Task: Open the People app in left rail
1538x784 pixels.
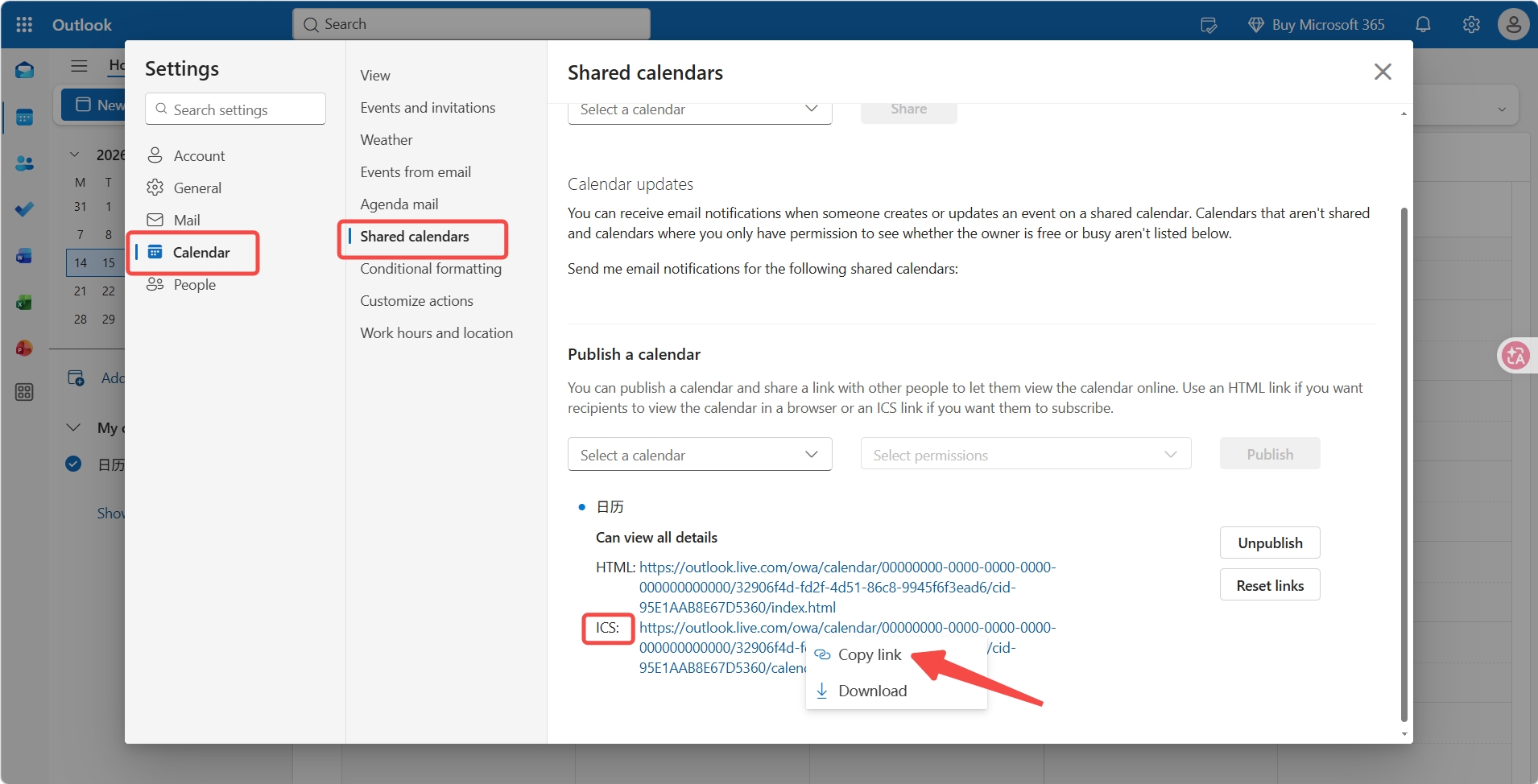Action: (x=24, y=163)
